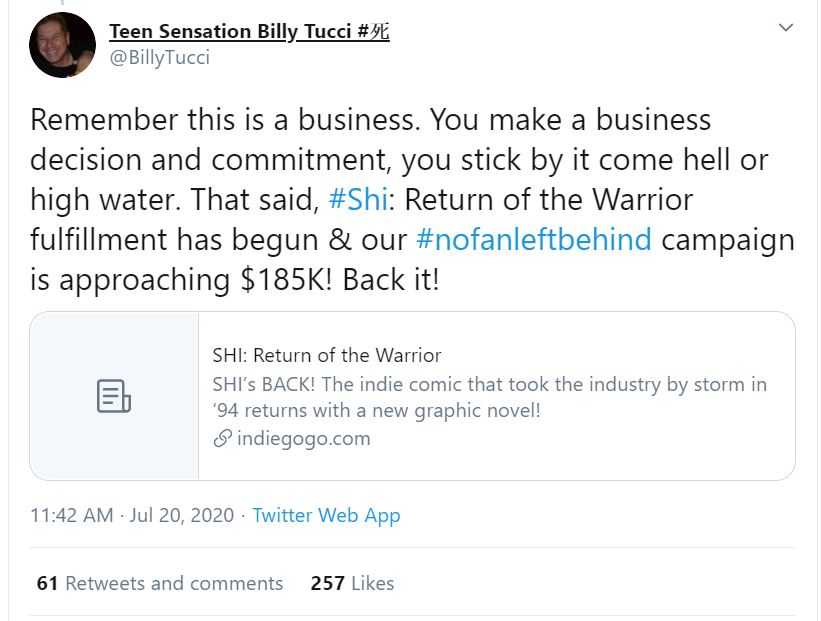821x621 pixels.
Task: Open the Twitter Web App source link
Action: [x=326, y=516]
